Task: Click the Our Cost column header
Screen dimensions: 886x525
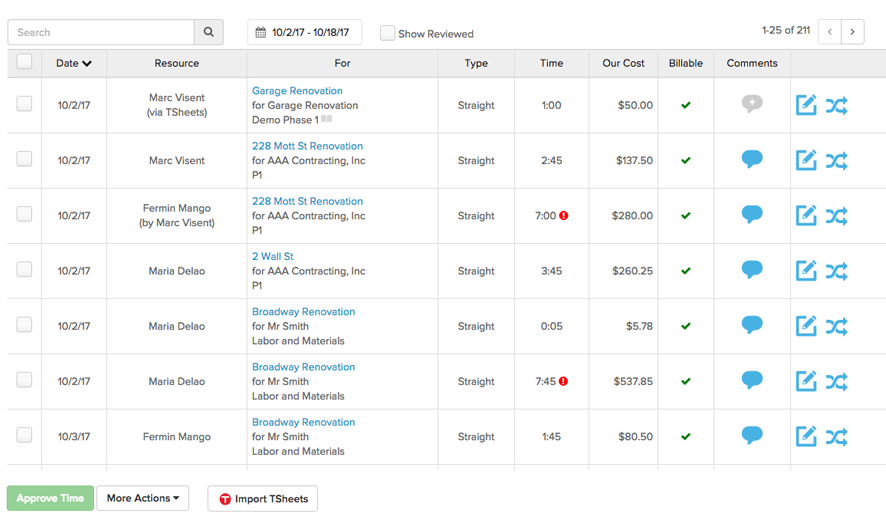Action: coord(623,63)
